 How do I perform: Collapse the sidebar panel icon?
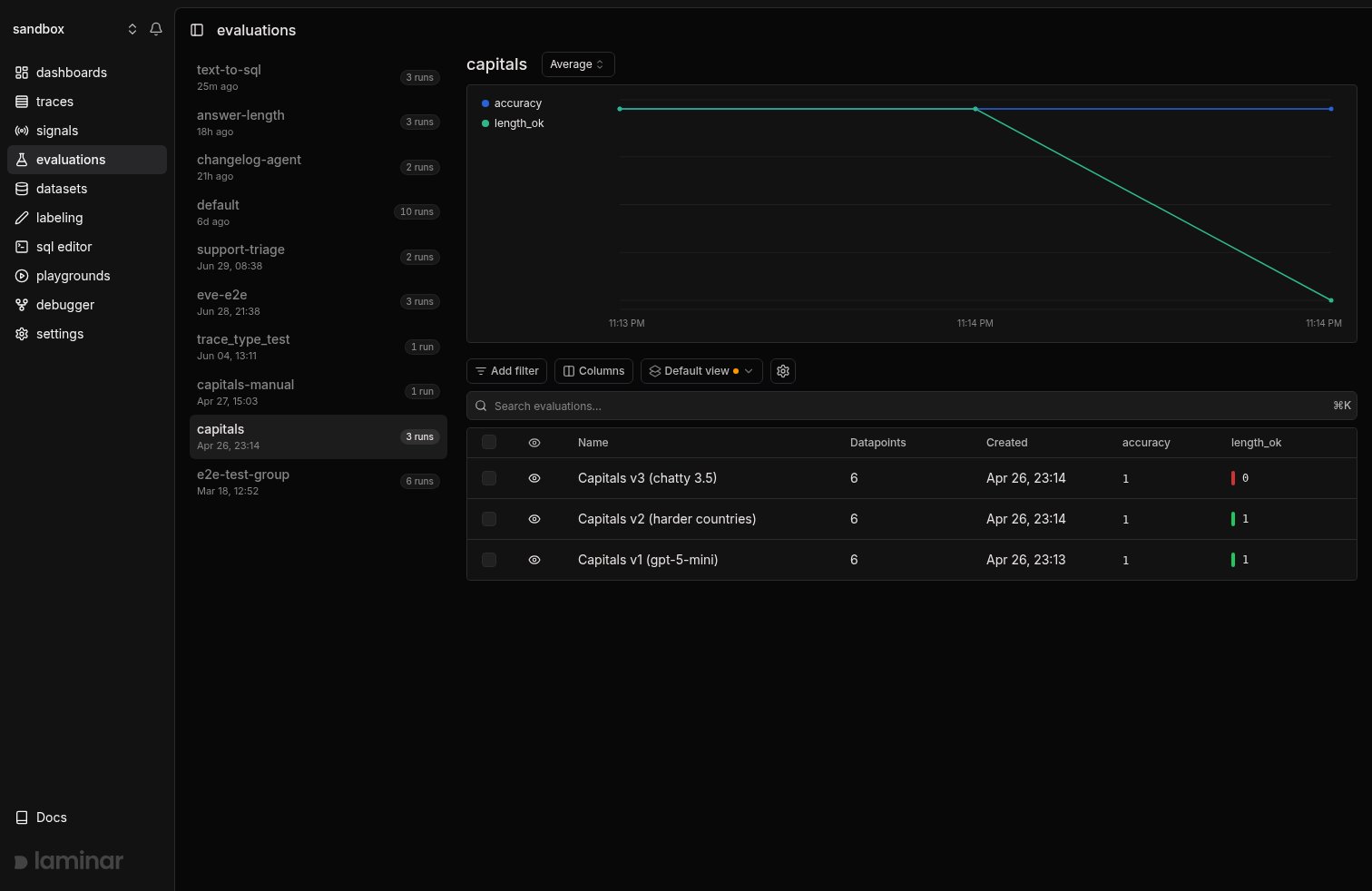point(197,30)
